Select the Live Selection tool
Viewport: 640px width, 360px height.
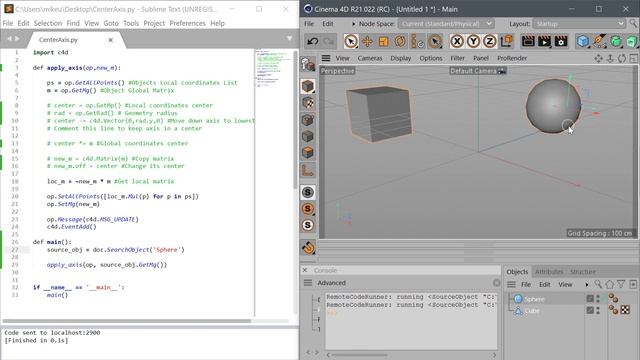pos(351,41)
